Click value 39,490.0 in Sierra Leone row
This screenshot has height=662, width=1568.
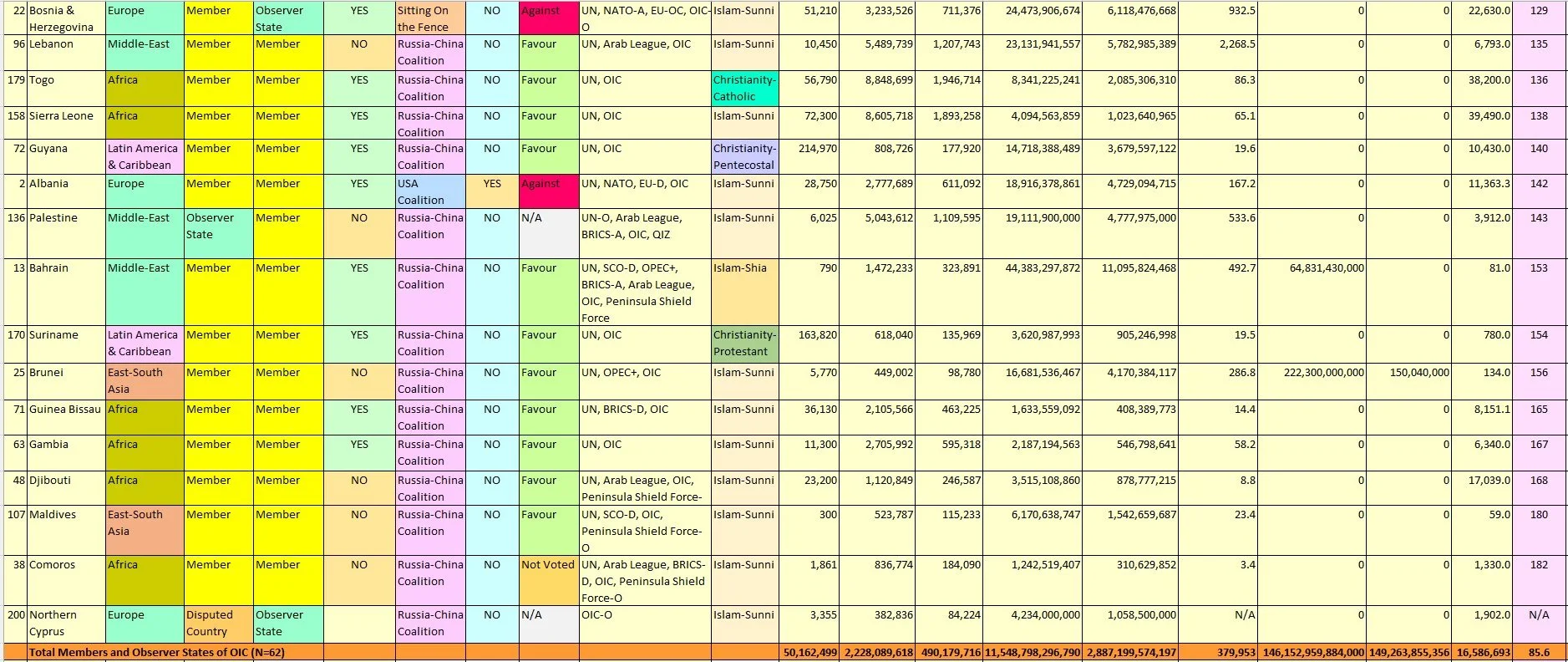point(1481,123)
